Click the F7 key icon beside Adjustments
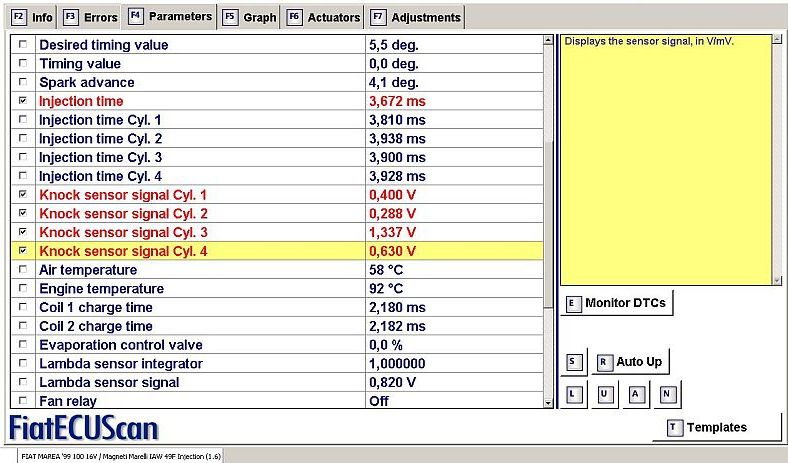 [x=378, y=17]
